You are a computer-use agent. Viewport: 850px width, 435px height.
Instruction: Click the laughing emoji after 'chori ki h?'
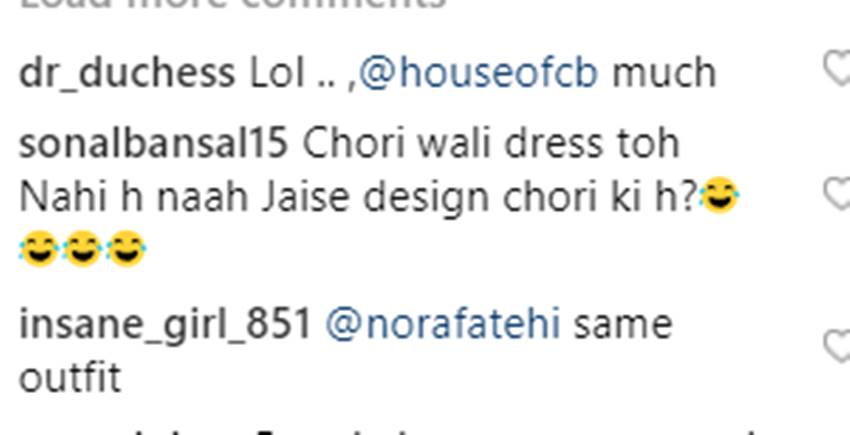coord(719,195)
